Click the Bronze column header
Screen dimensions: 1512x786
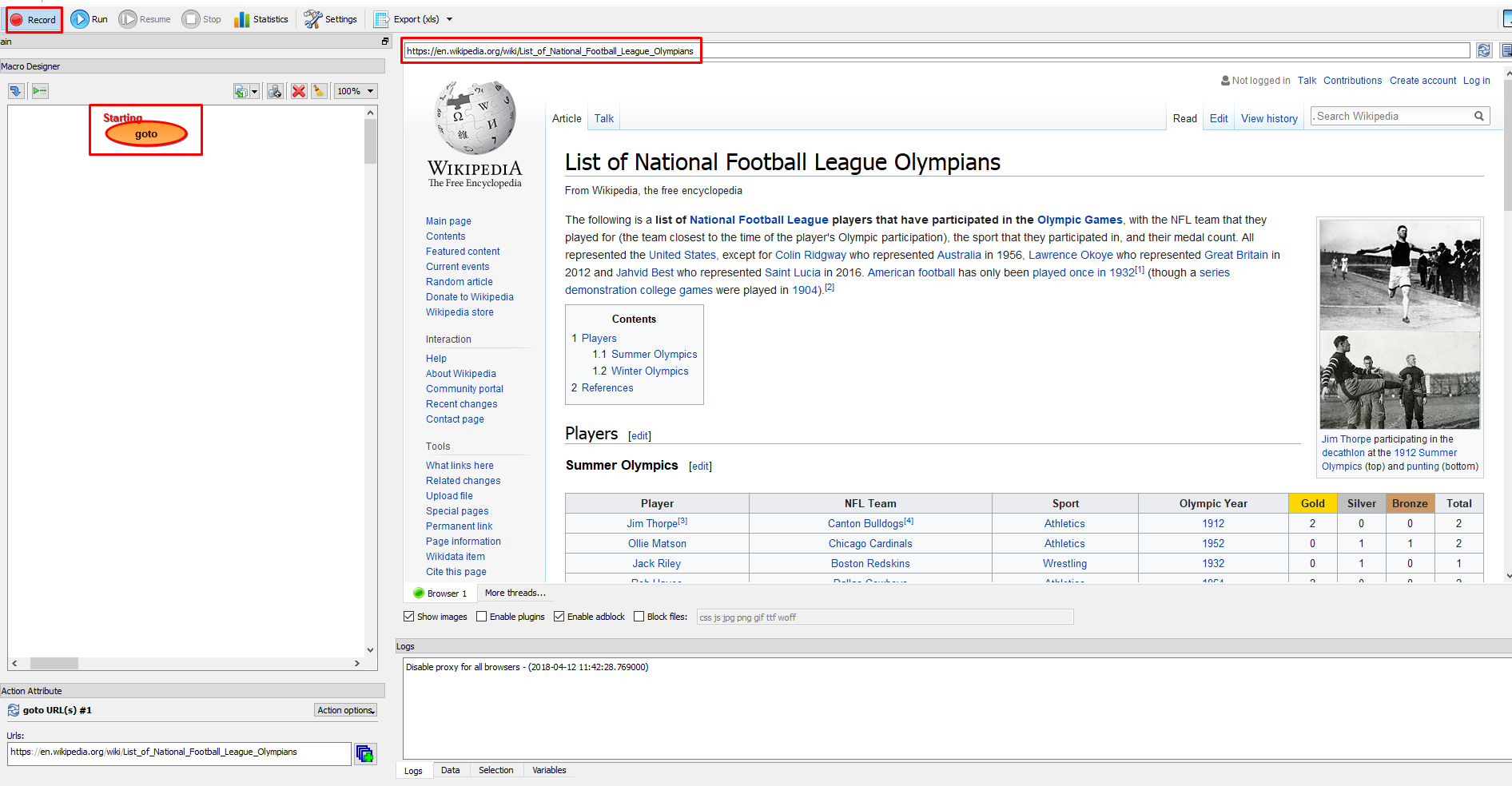[1410, 503]
